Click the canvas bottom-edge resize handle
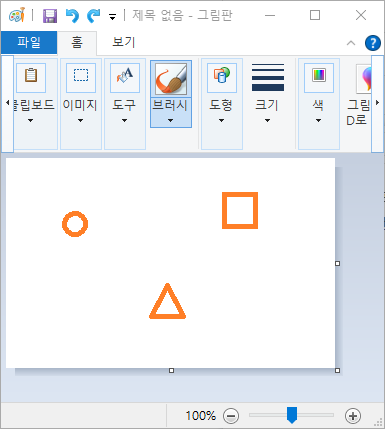385x429 pixels. tap(171, 370)
